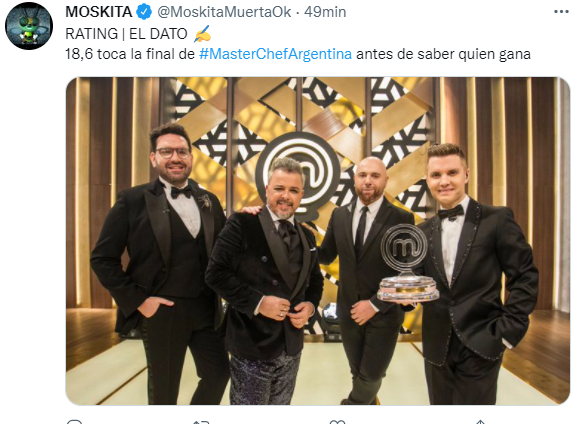
Task: Open the three-dot more options menu
Action: pos(562,12)
